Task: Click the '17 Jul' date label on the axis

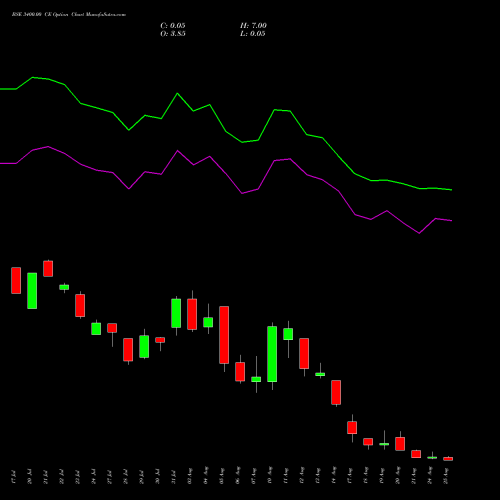Action: [x=13, y=477]
